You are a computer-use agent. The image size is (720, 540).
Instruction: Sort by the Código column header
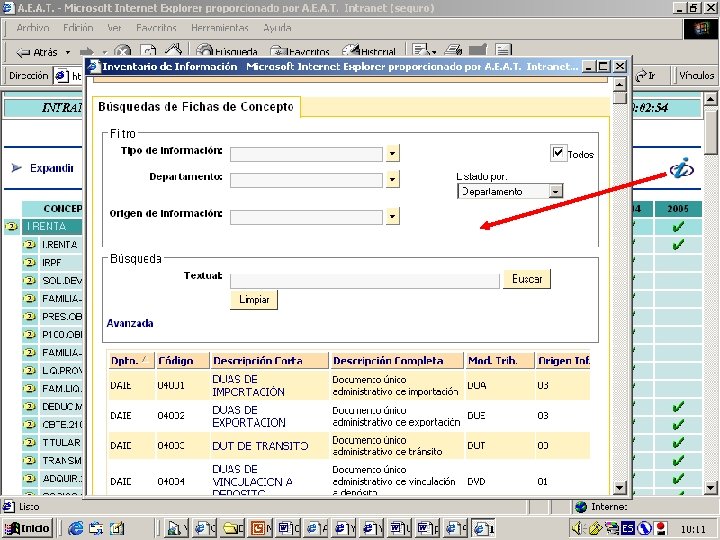[x=176, y=360]
